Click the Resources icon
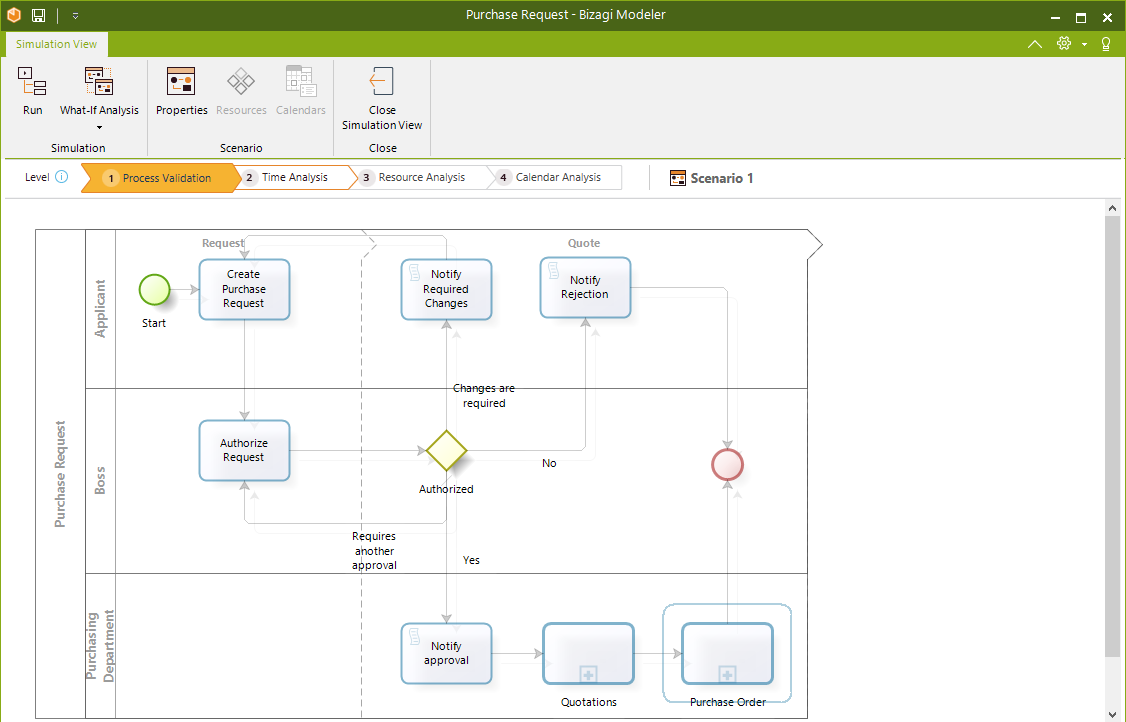This screenshot has width=1126, height=722. [241, 82]
